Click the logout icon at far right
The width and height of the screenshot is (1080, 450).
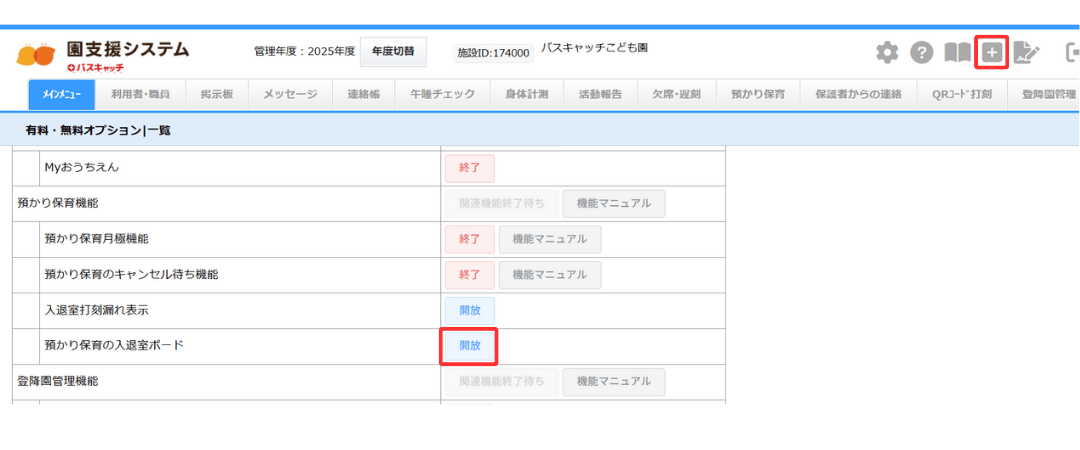(x=1072, y=53)
